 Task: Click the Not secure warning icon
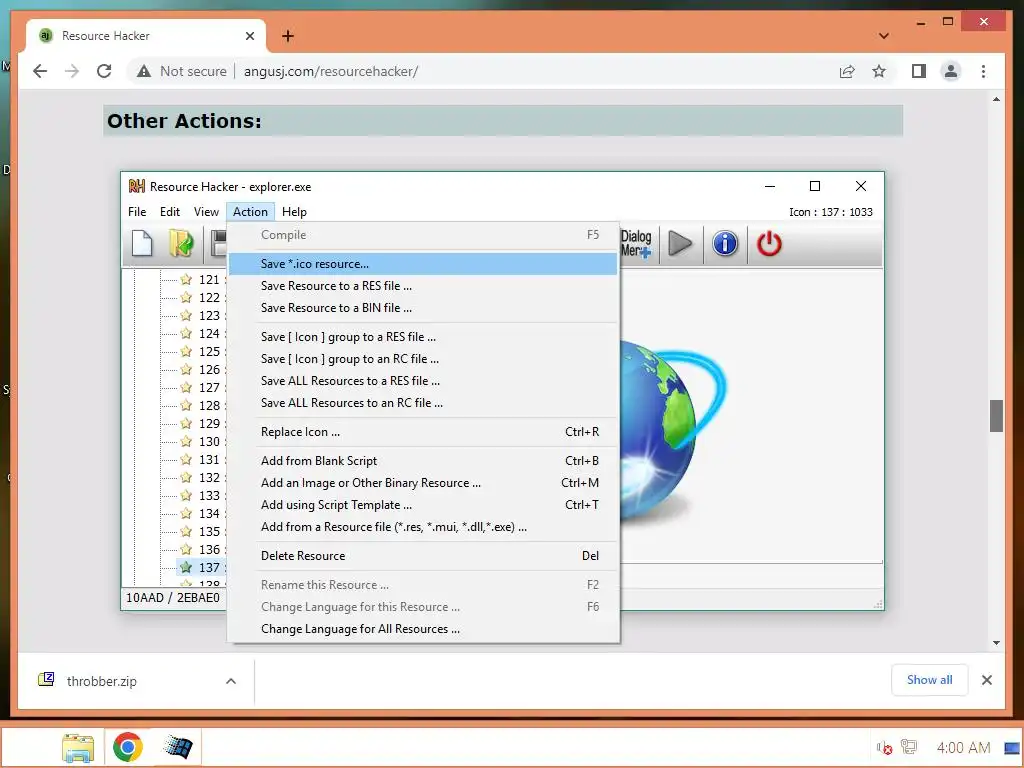[x=144, y=71]
